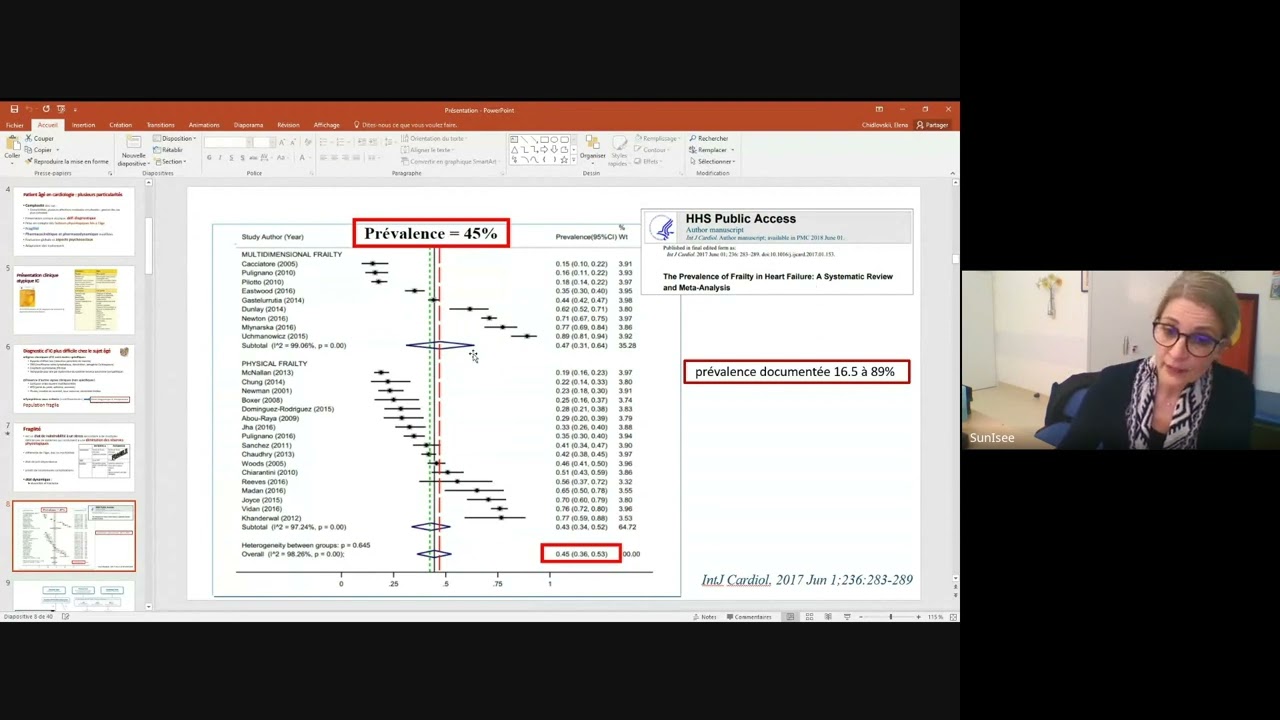The height and width of the screenshot is (720, 1280).
Task: Click the zoom out minus button
Action: click(860, 617)
